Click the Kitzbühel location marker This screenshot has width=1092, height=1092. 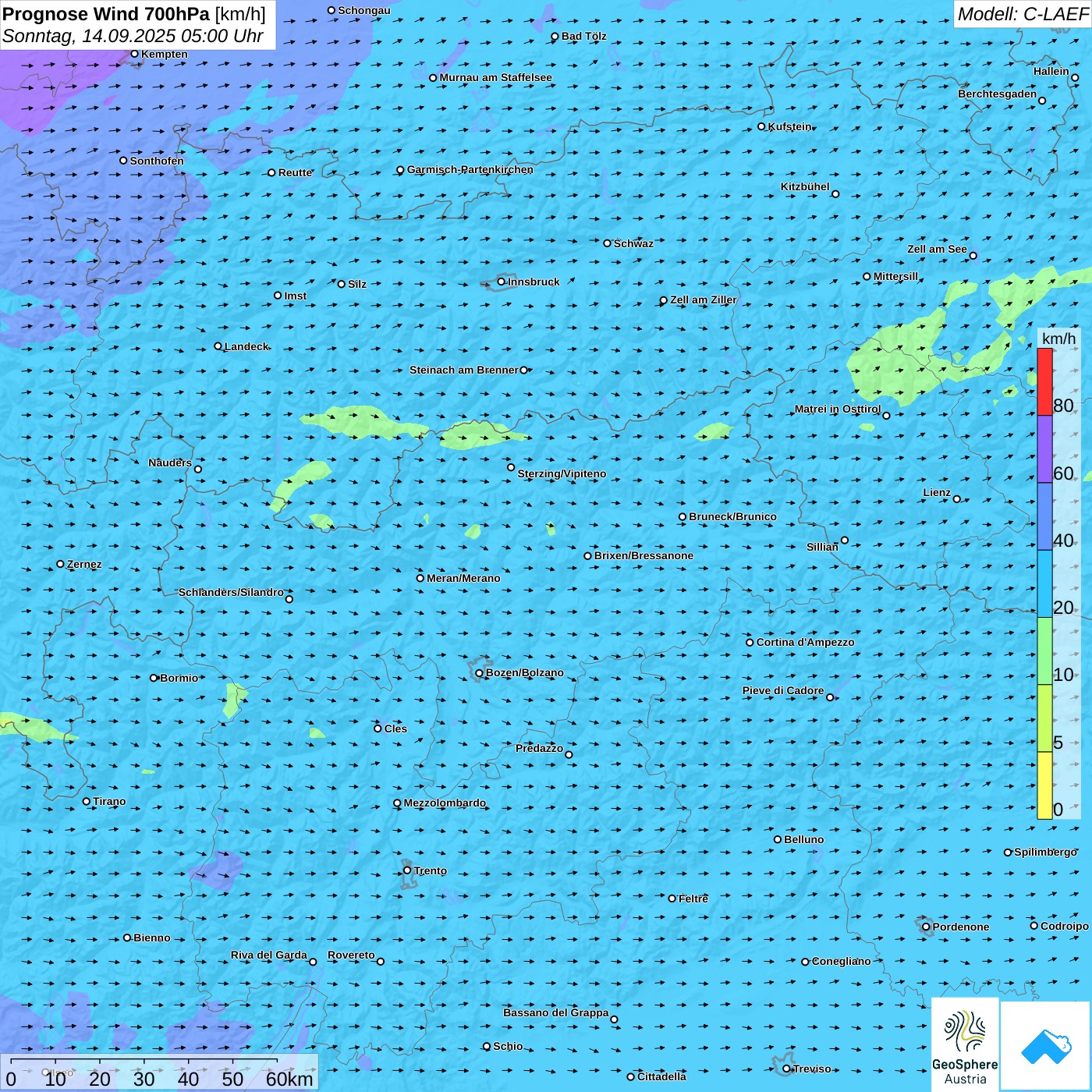835,194
